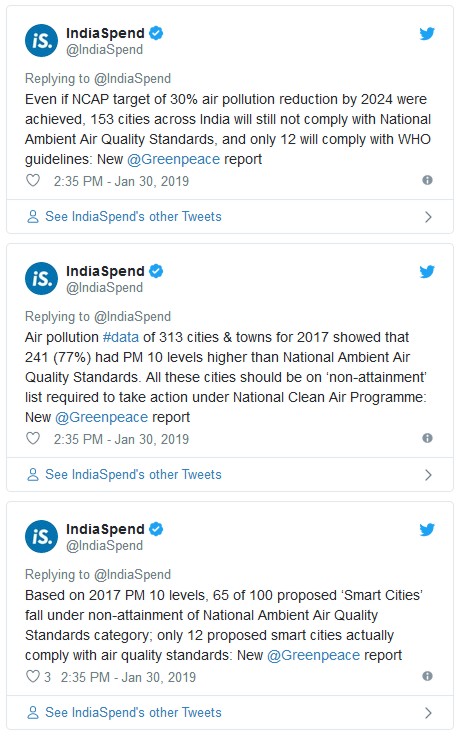Like the Smart Cities tweet with 3 likes
The height and width of the screenshot is (737, 459).
click(x=33, y=676)
